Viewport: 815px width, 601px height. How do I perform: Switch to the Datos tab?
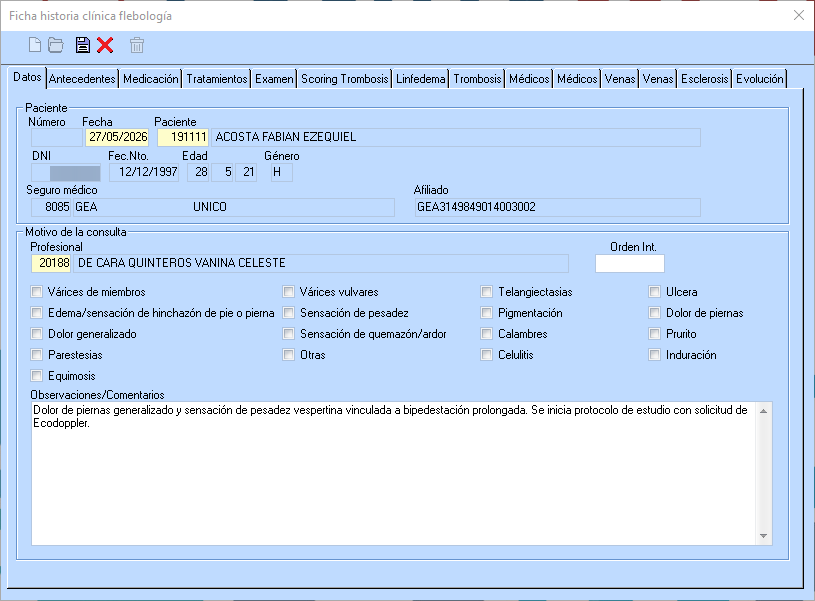click(27, 77)
